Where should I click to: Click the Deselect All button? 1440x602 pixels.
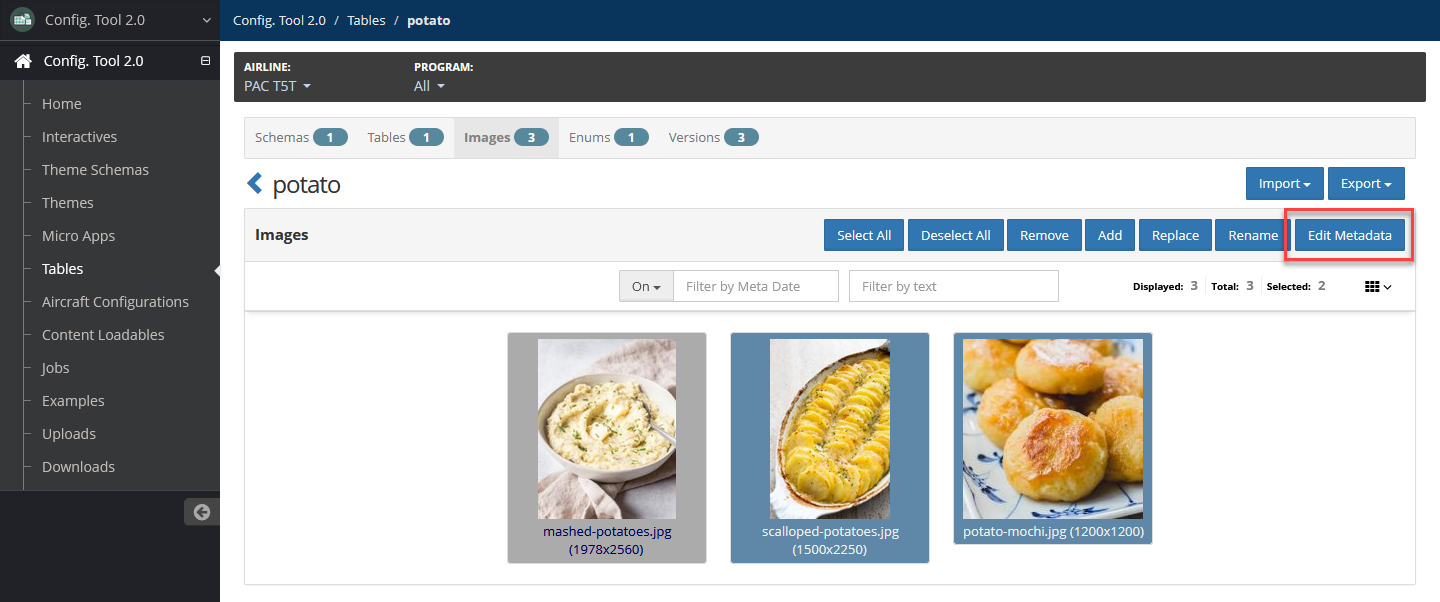click(x=955, y=235)
